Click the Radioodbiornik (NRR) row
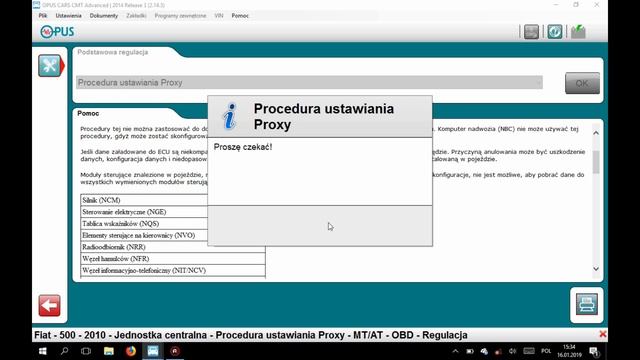 [x=173, y=247]
